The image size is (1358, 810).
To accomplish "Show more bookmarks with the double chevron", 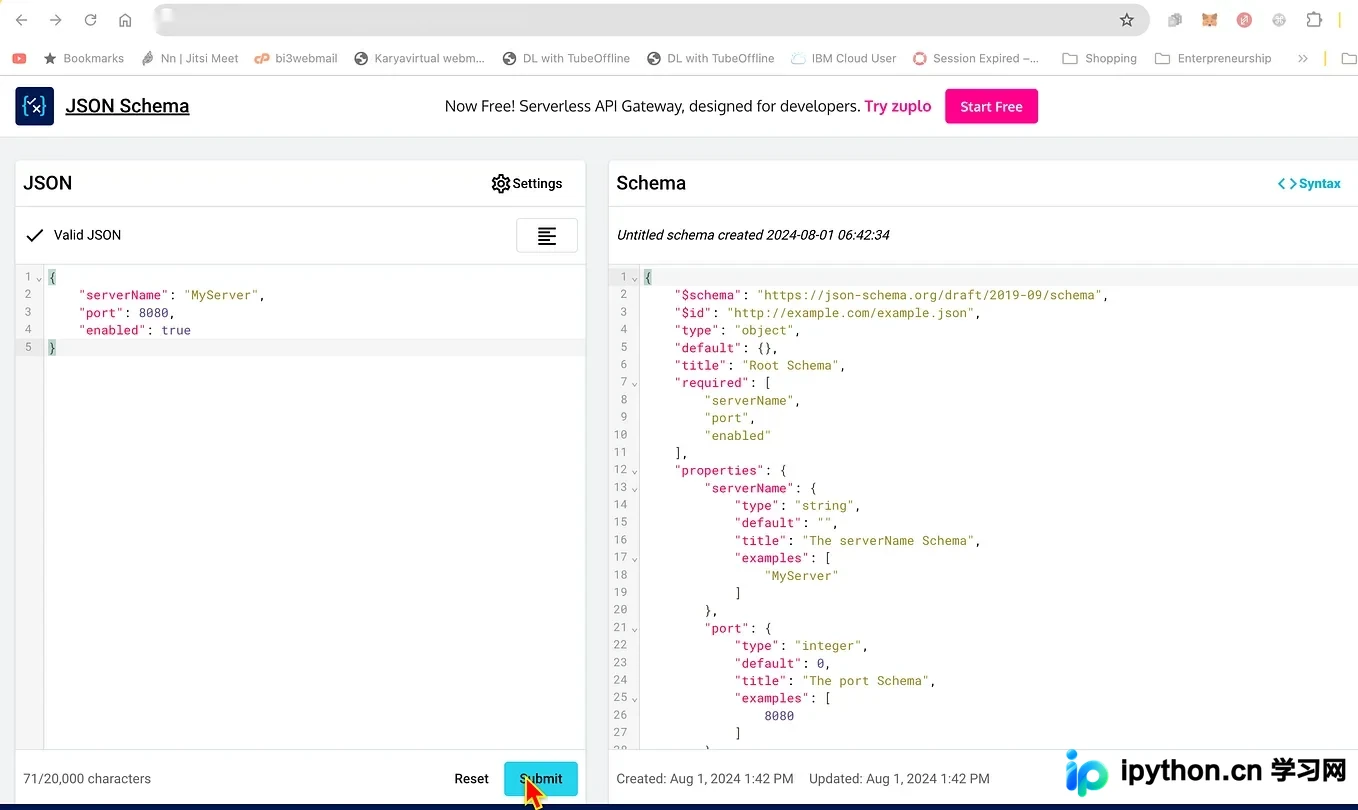I will coord(1303,59).
